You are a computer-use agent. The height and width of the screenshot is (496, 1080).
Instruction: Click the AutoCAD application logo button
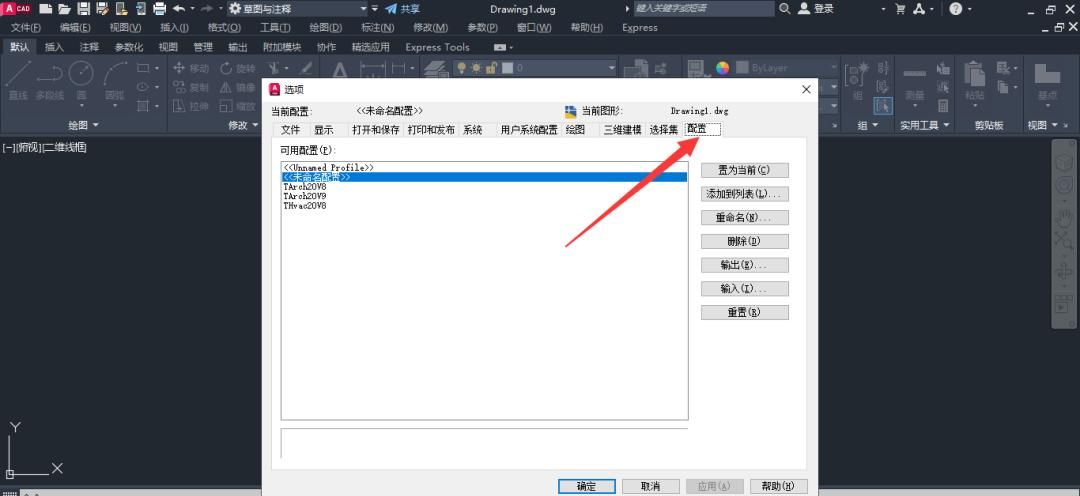16,8
